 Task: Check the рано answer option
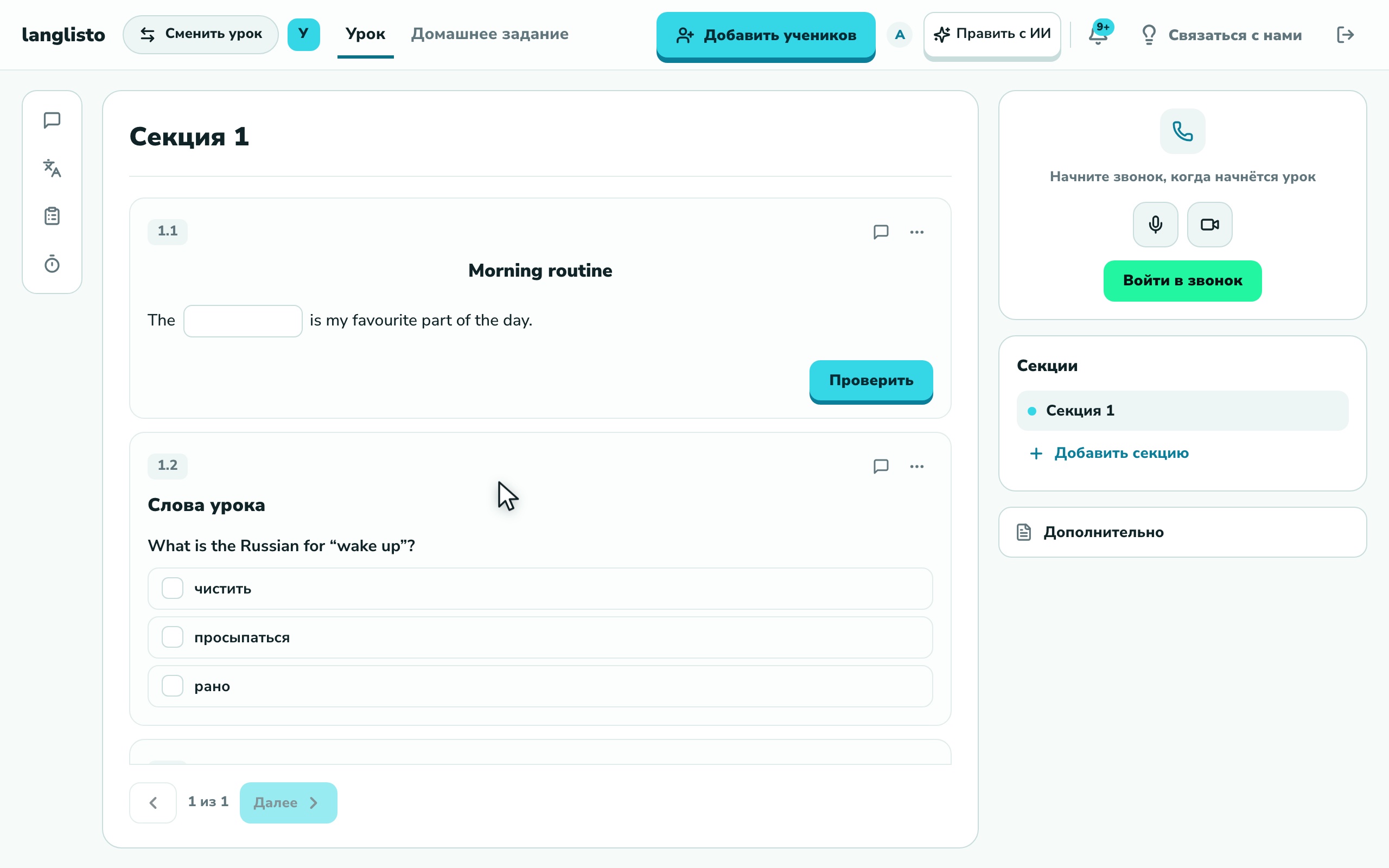click(x=540, y=686)
